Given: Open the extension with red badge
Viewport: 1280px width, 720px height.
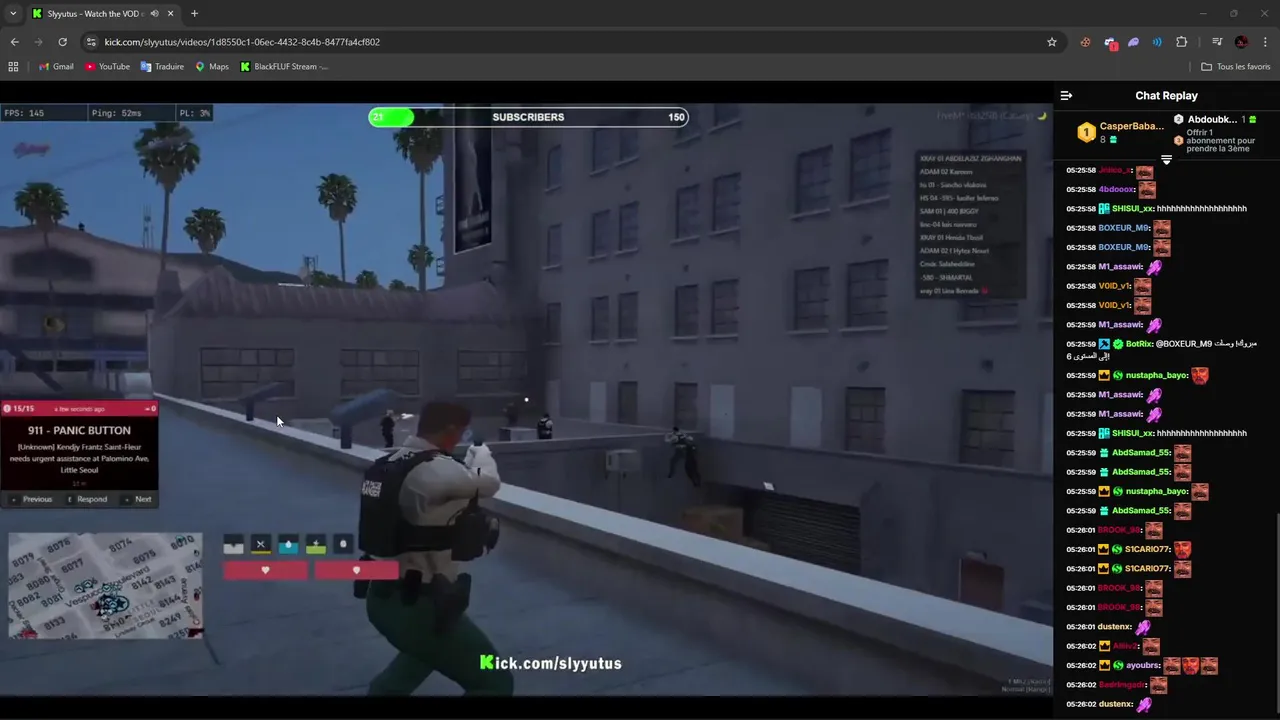Looking at the screenshot, I should point(1110,43).
